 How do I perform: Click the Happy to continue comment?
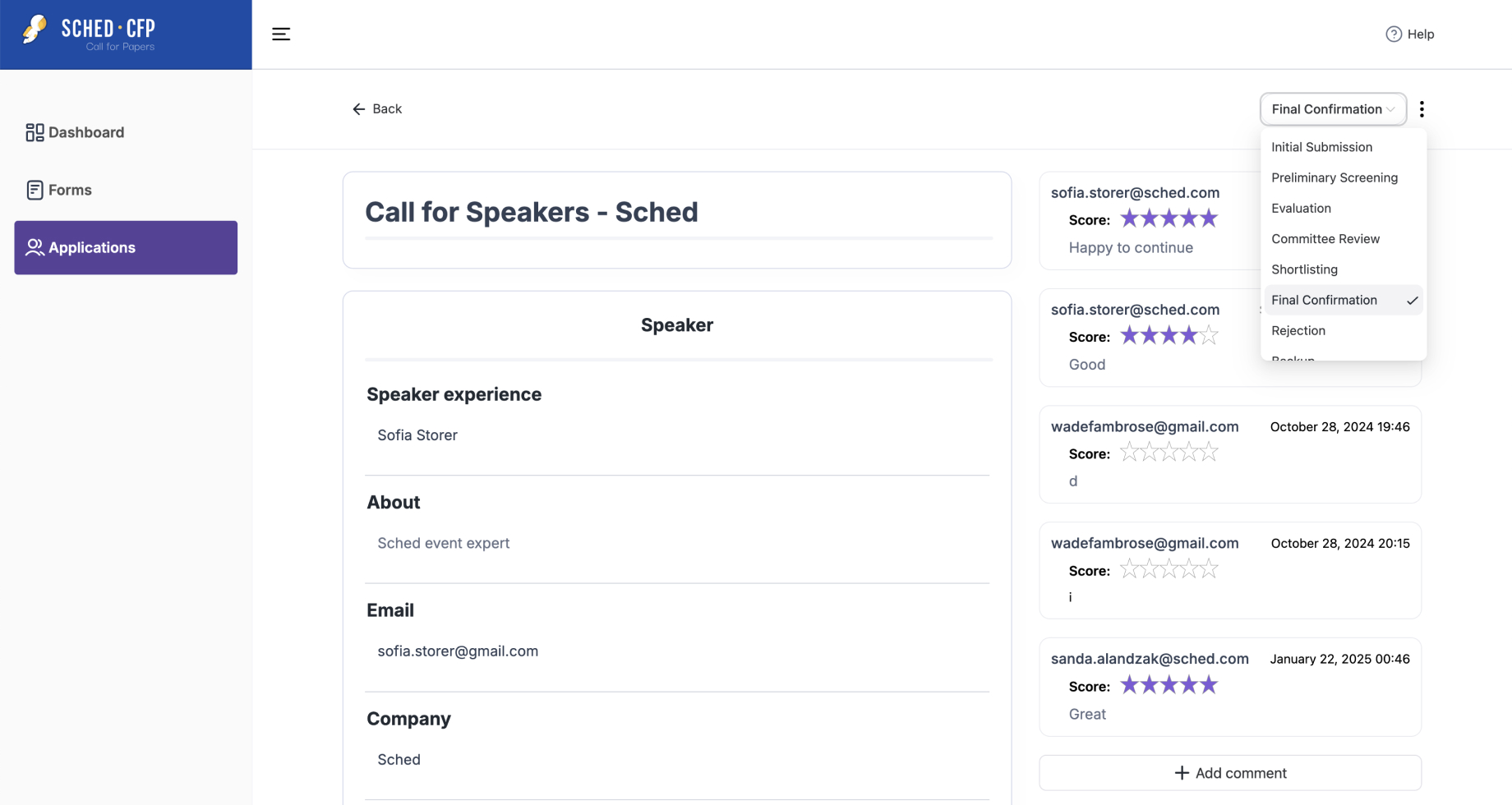point(1131,248)
